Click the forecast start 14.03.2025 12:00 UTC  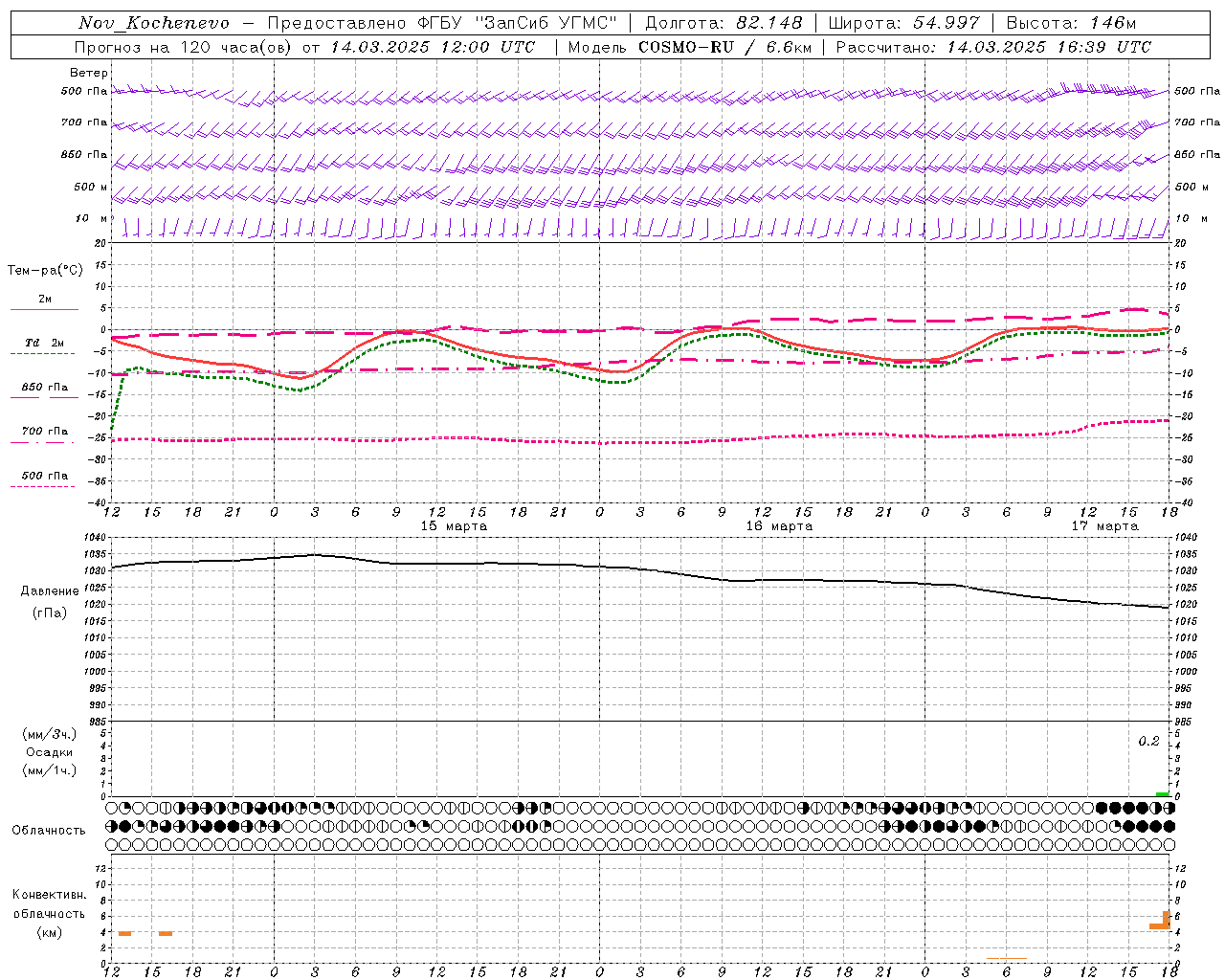(433, 47)
